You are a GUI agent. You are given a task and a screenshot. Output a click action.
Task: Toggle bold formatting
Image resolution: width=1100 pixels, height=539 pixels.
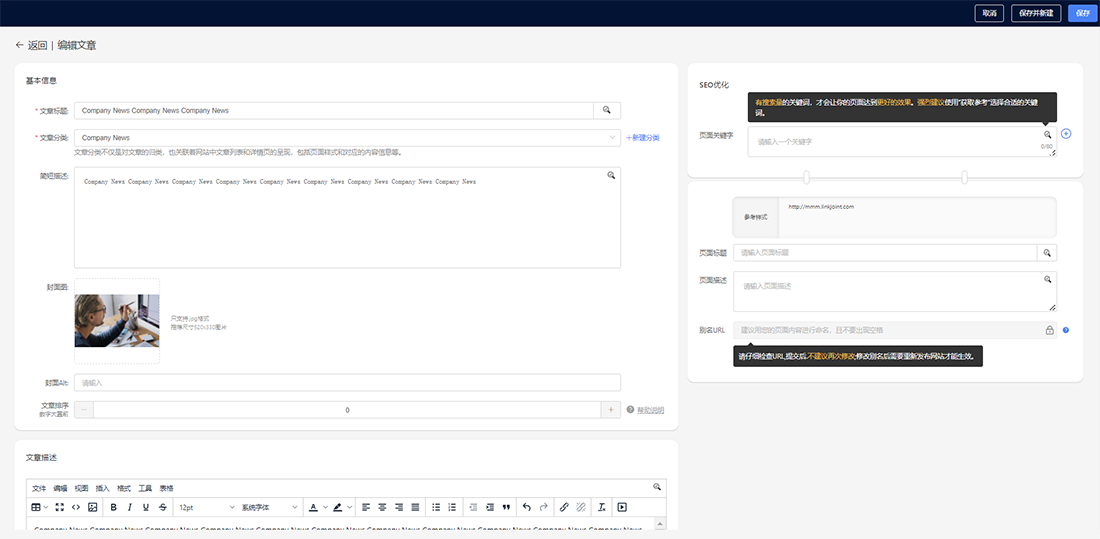(x=114, y=507)
